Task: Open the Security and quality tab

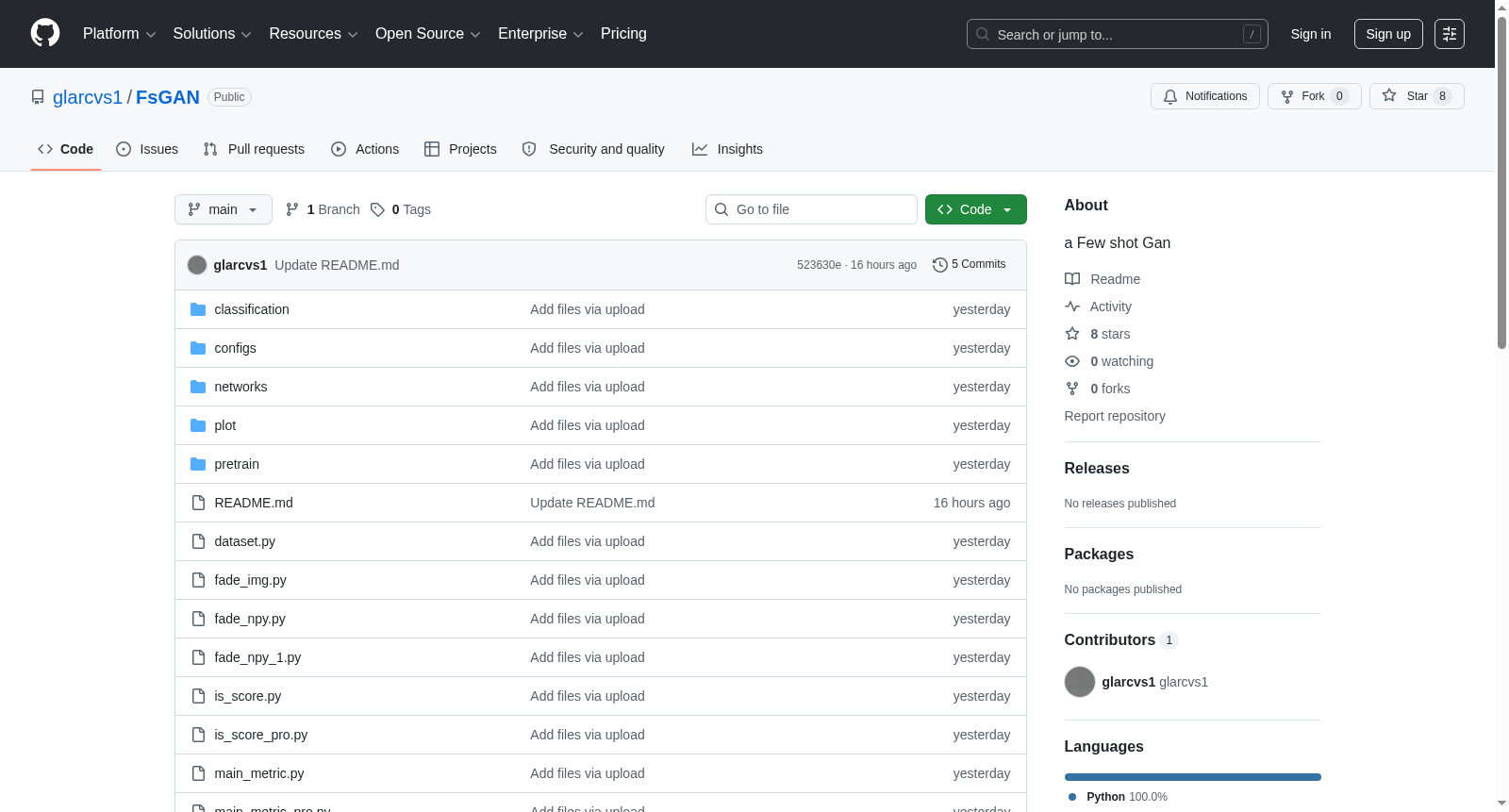Action: (593, 149)
